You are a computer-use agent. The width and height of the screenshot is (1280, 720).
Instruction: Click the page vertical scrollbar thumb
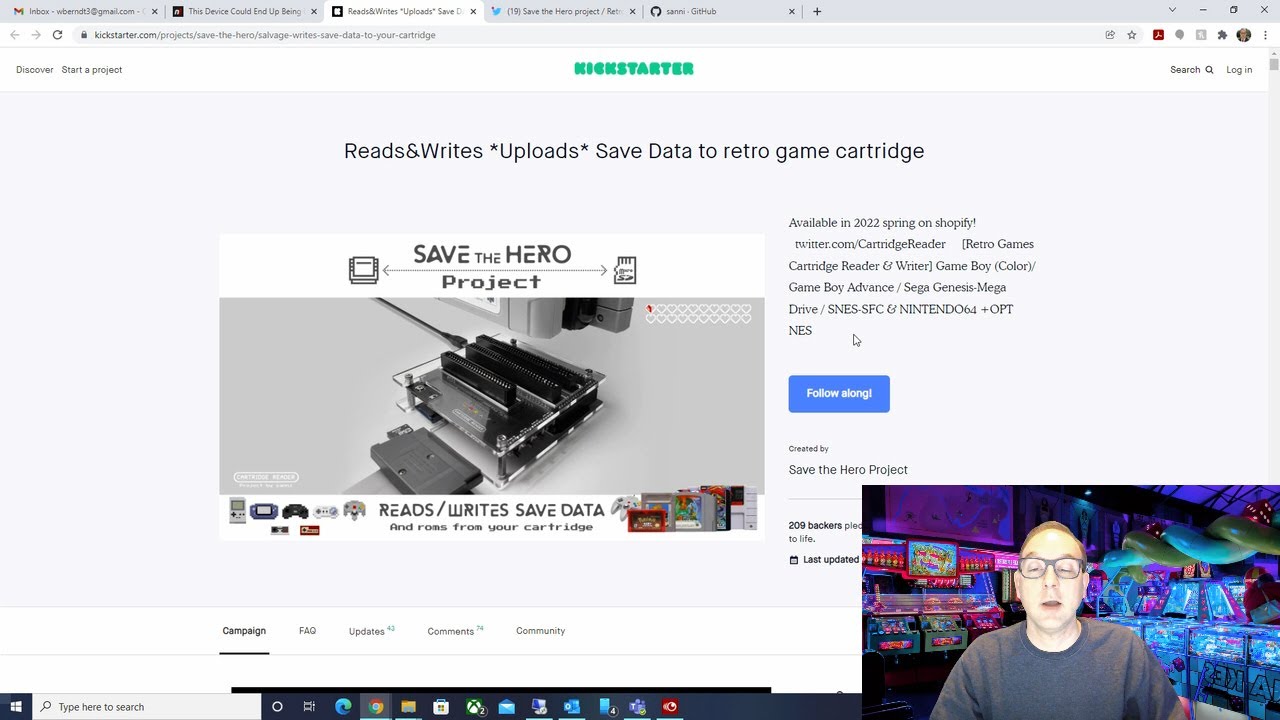coord(1273,64)
